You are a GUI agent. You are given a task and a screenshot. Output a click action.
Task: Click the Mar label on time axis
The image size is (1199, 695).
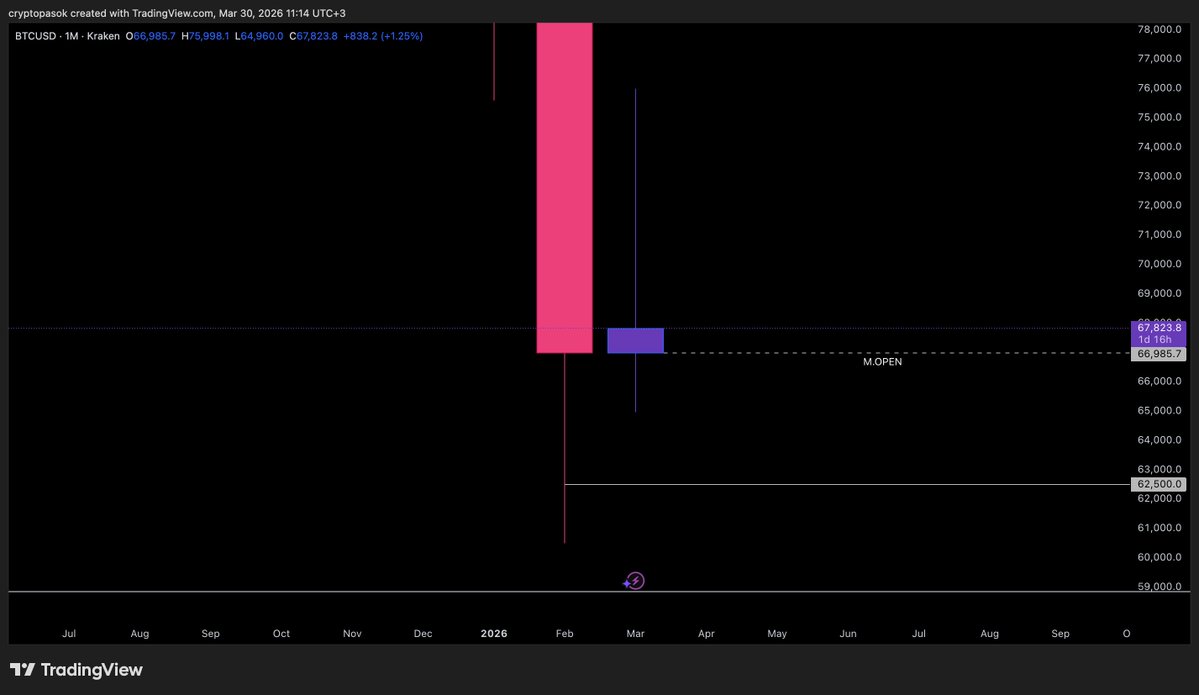635,633
